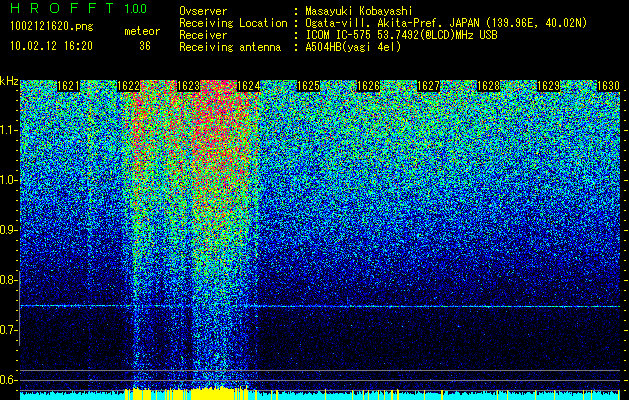Select the receiver text ICOM IC-575 53.7492 MHz USB
629x400 pixels.
pos(401,35)
